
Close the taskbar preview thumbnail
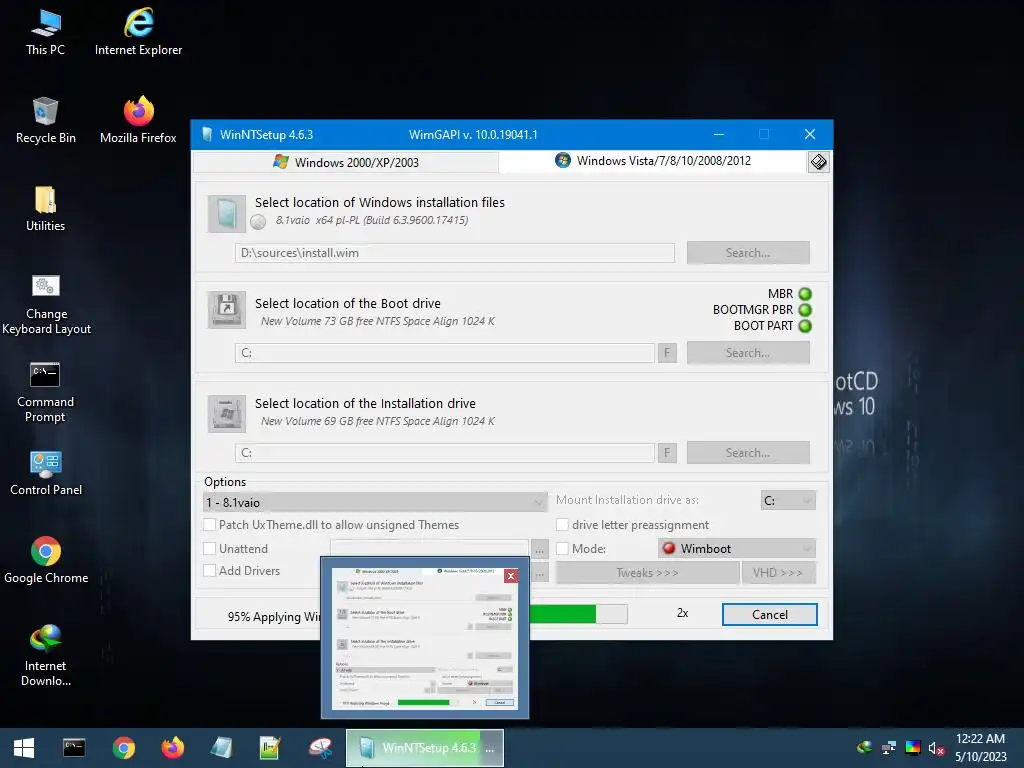point(511,575)
